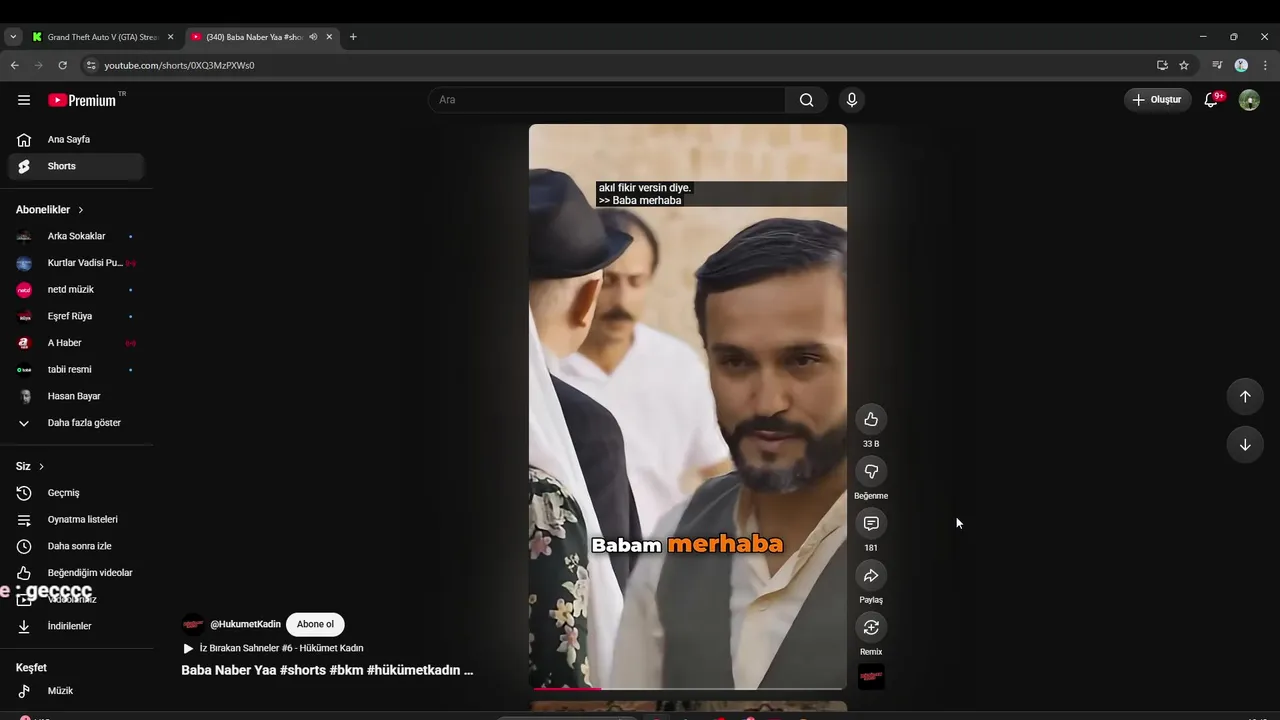The height and width of the screenshot is (720, 1280).
Task: Open Eşref Rüya channel
Action: tap(76, 316)
